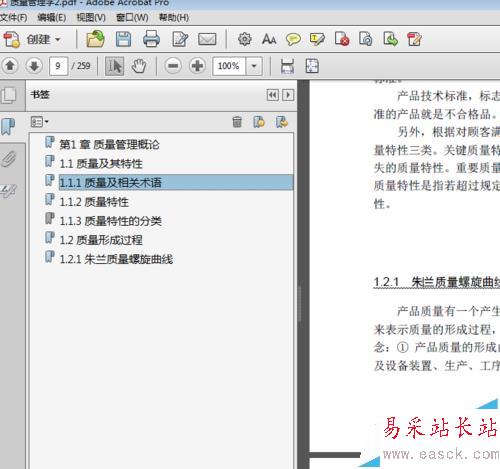Select bookmark 第1 章 质量管理概论
Image resolution: width=500 pixels, height=469 pixels.
click(x=109, y=144)
